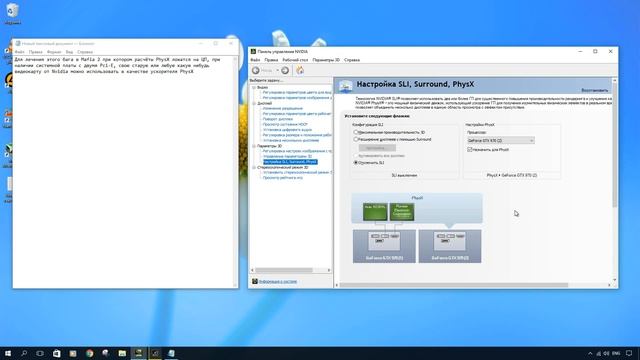Open File menu in Notepad
Viewport: 640px width, 360px height.
[x=20, y=52]
